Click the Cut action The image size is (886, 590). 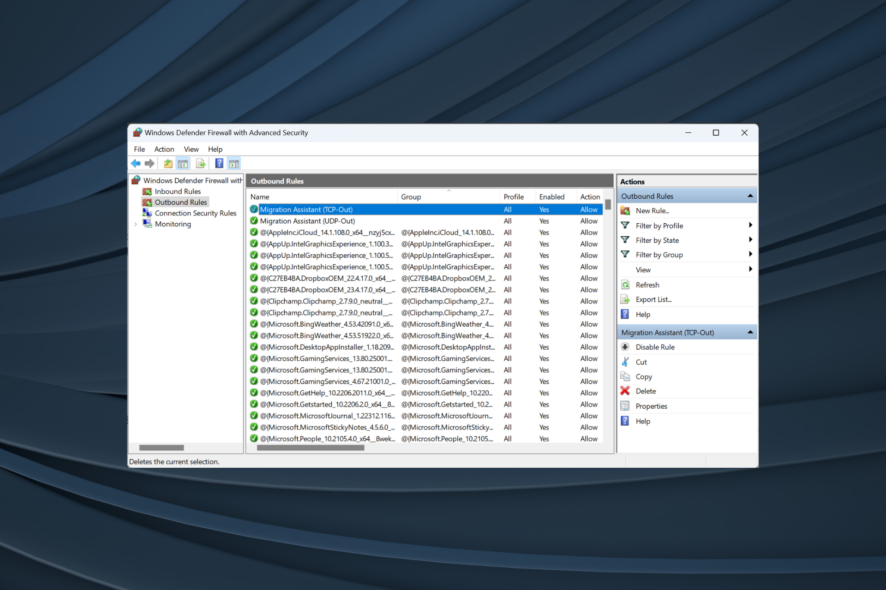click(641, 362)
